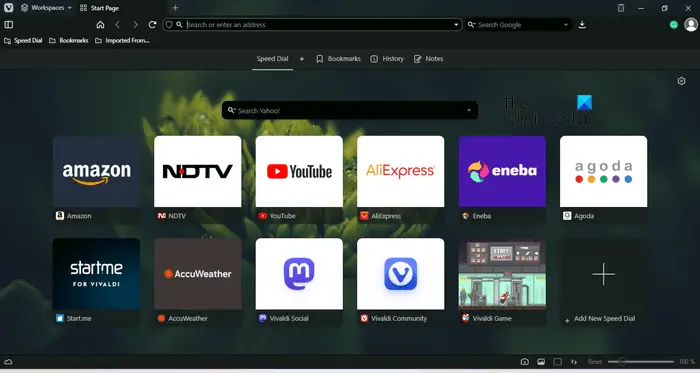Toggle the side panel icon
This screenshot has width=700, height=373.
tap(8, 25)
